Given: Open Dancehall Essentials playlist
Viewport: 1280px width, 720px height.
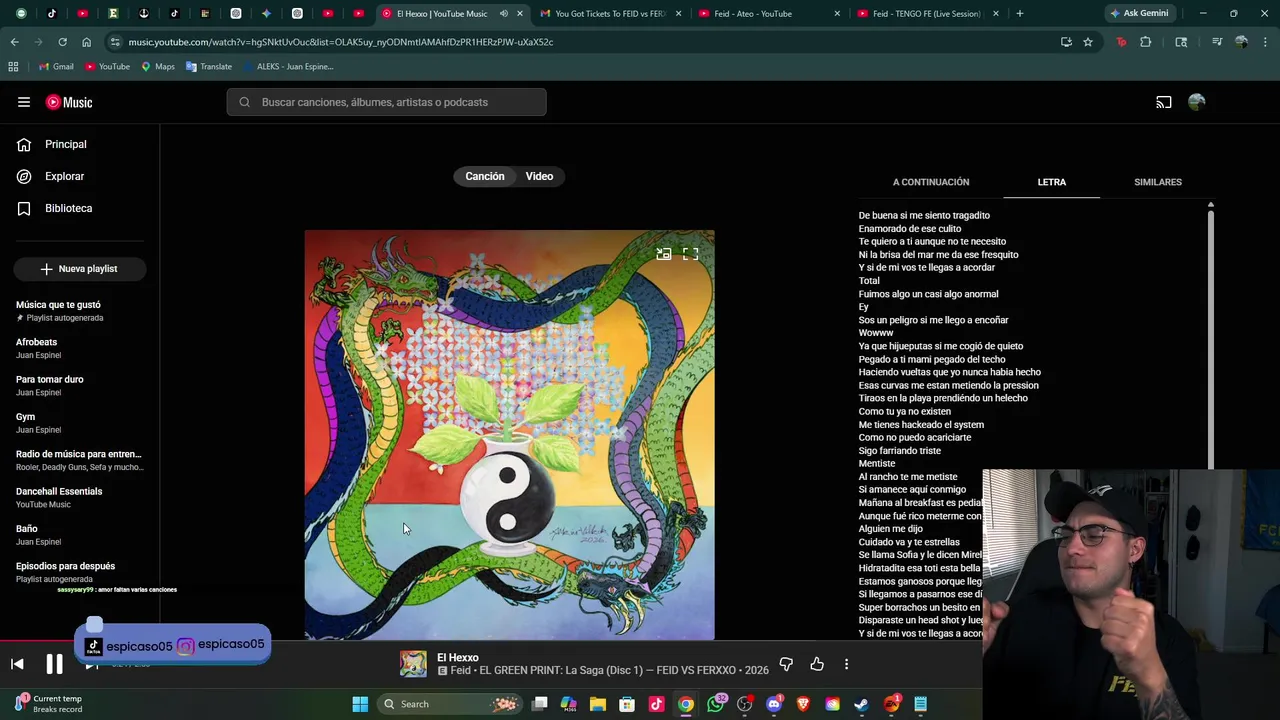Looking at the screenshot, I should (x=79, y=497).
